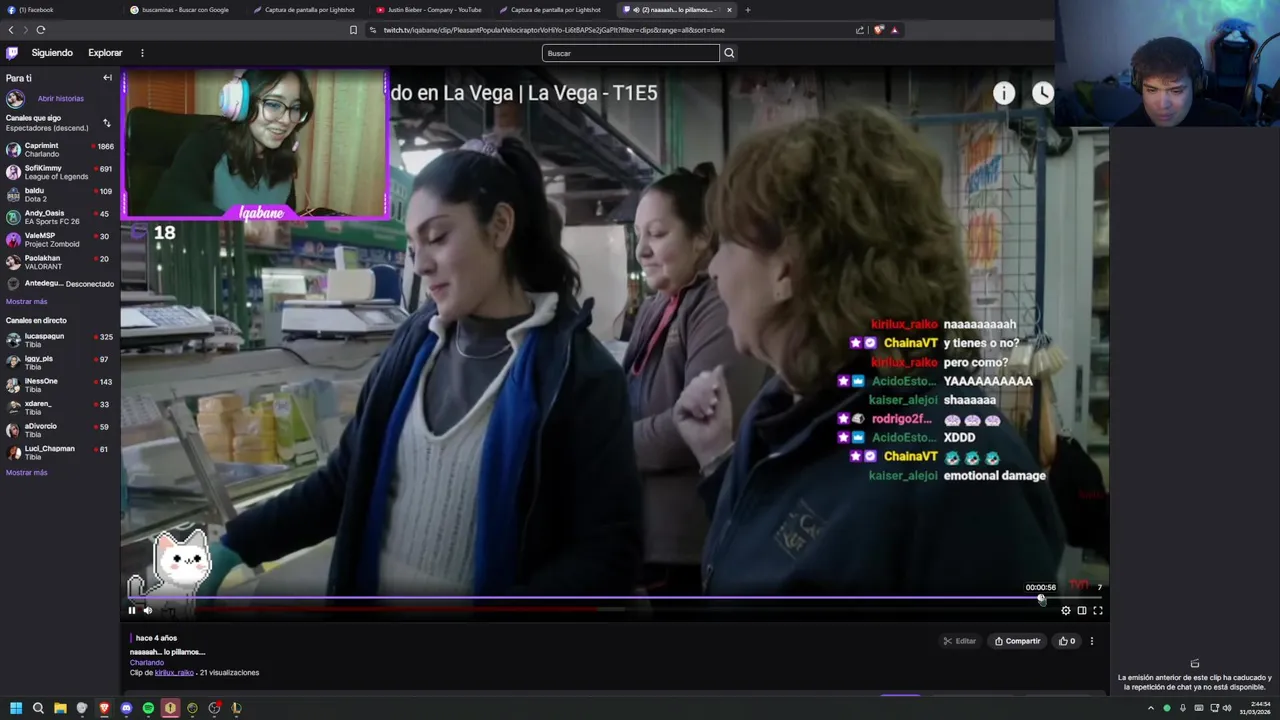
Task: Click the info icon over the video
Action: (1004, 93)
